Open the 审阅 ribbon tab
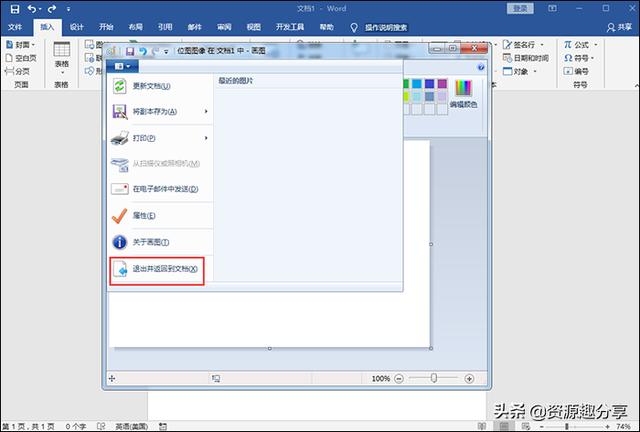Viewport: 640px width, 432px height. [224, 27]
